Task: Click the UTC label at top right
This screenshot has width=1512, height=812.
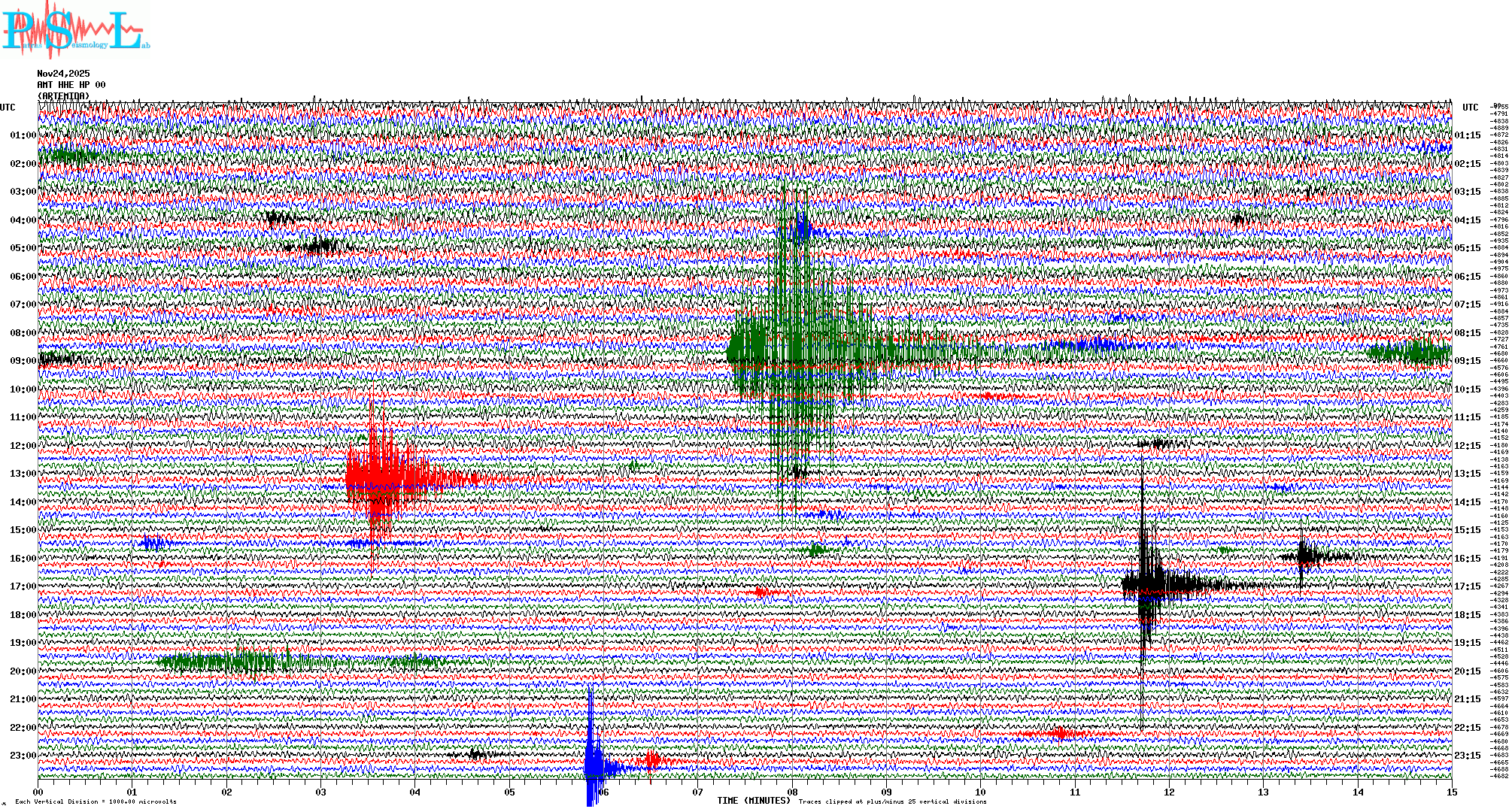Action: [x=1470, y=108]
